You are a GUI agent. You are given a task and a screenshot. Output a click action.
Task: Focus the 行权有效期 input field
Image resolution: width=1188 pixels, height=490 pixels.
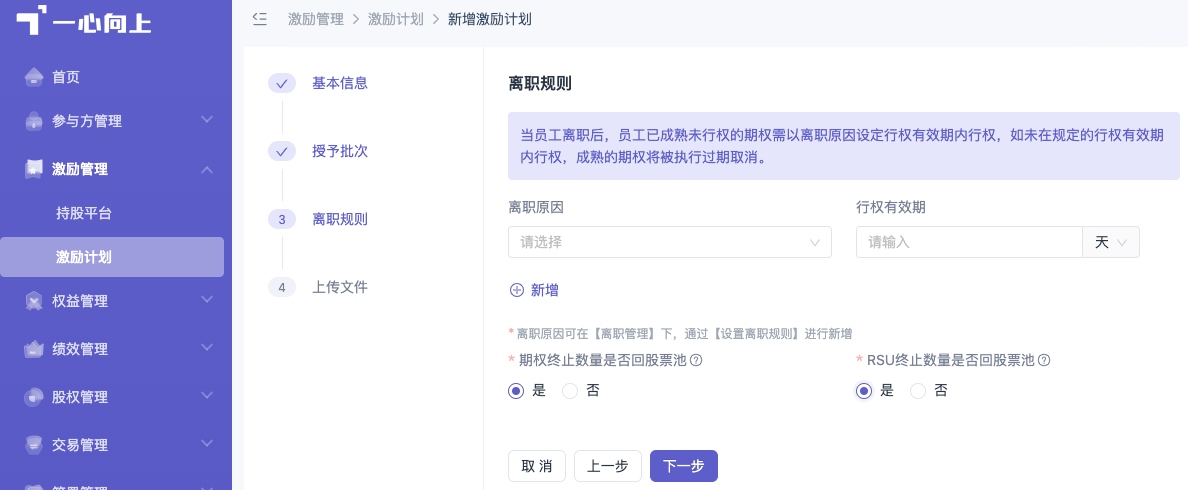pyautogui.click(x=970, y=242)
